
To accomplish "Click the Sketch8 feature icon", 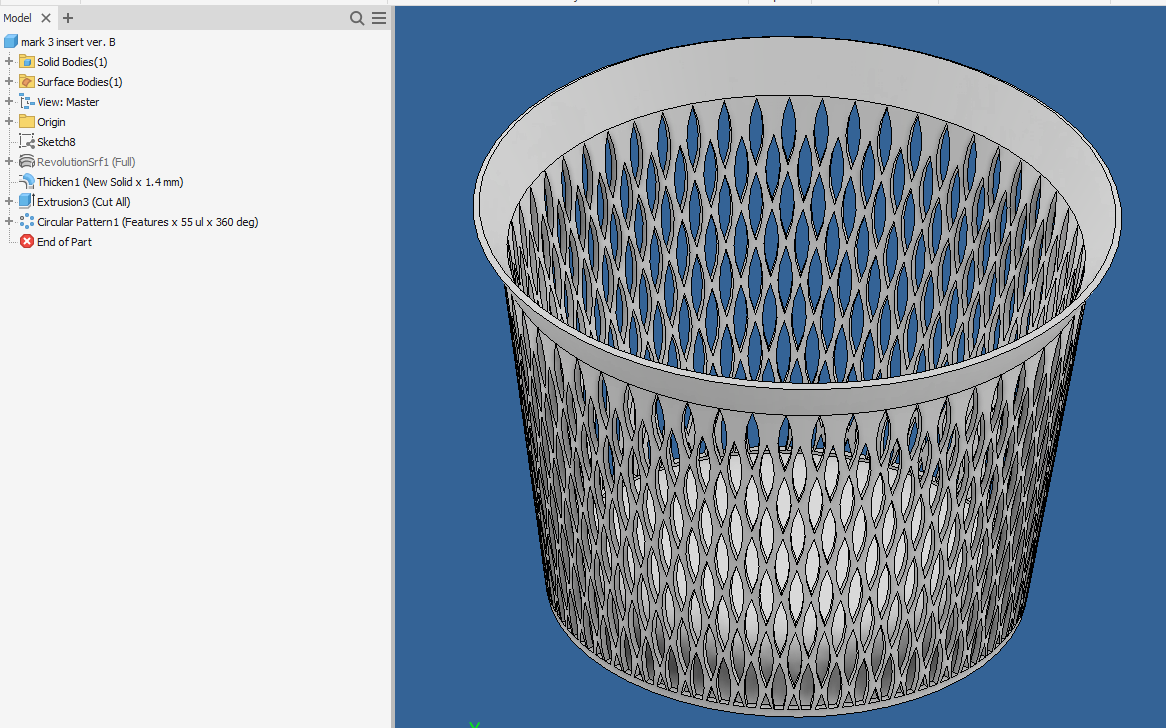I will [25, 141].
